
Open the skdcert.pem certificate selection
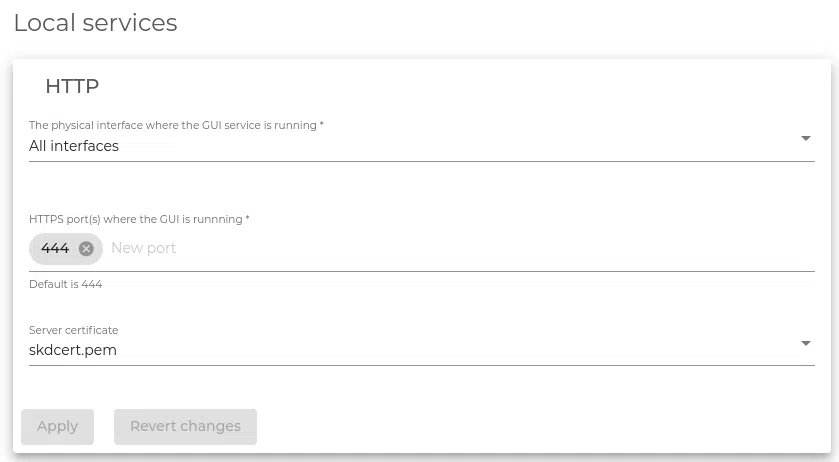click(73, 350)
